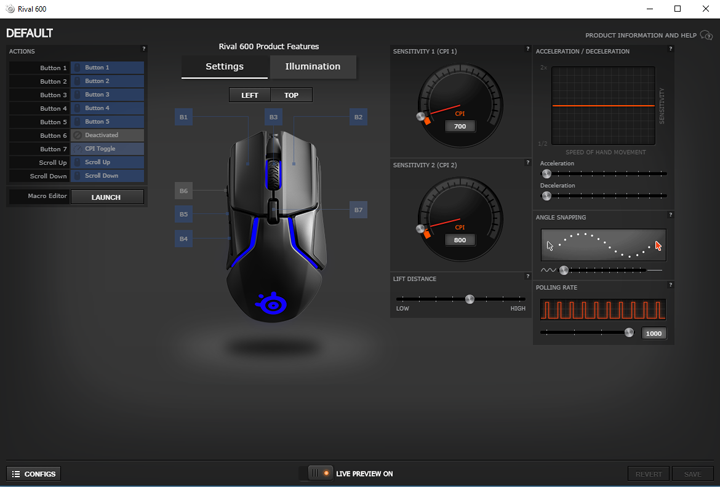Click the Lift Distance slider handle
The height and width of the screenshot is (487, 720).
point(469,299)
